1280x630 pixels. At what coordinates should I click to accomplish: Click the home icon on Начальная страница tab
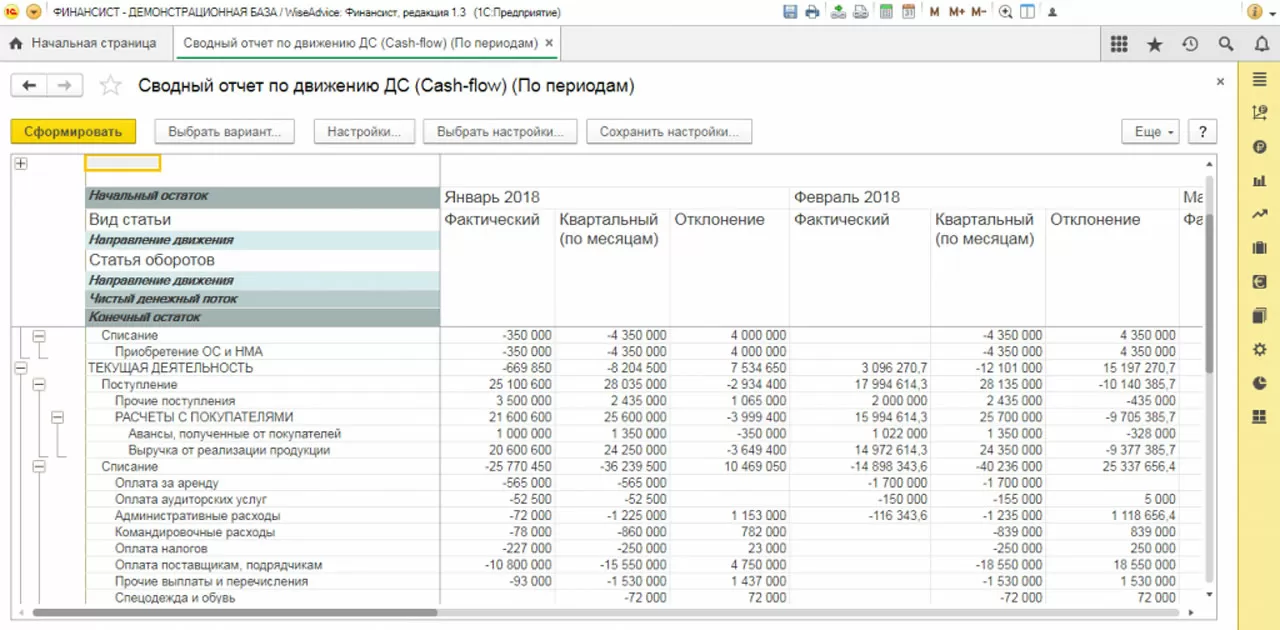pyautogui.click(x=15, y=44)
